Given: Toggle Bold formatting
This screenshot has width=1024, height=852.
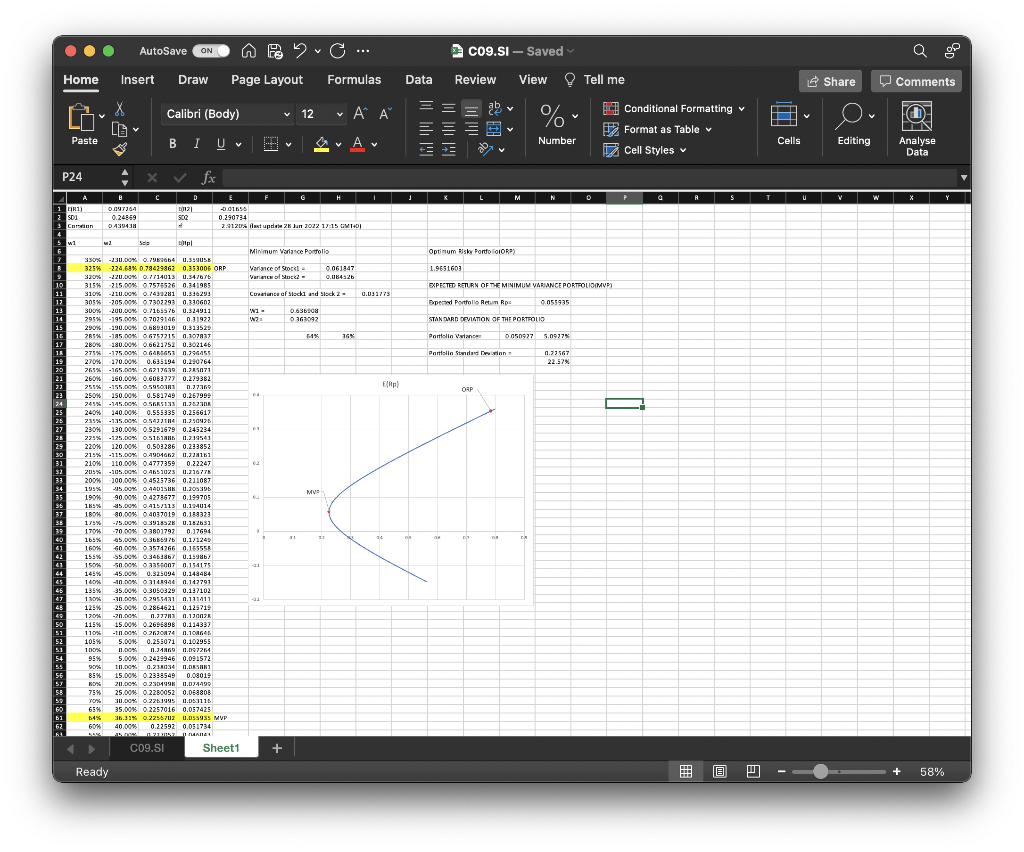Looking at the screenshot, I should coord(172,146).
